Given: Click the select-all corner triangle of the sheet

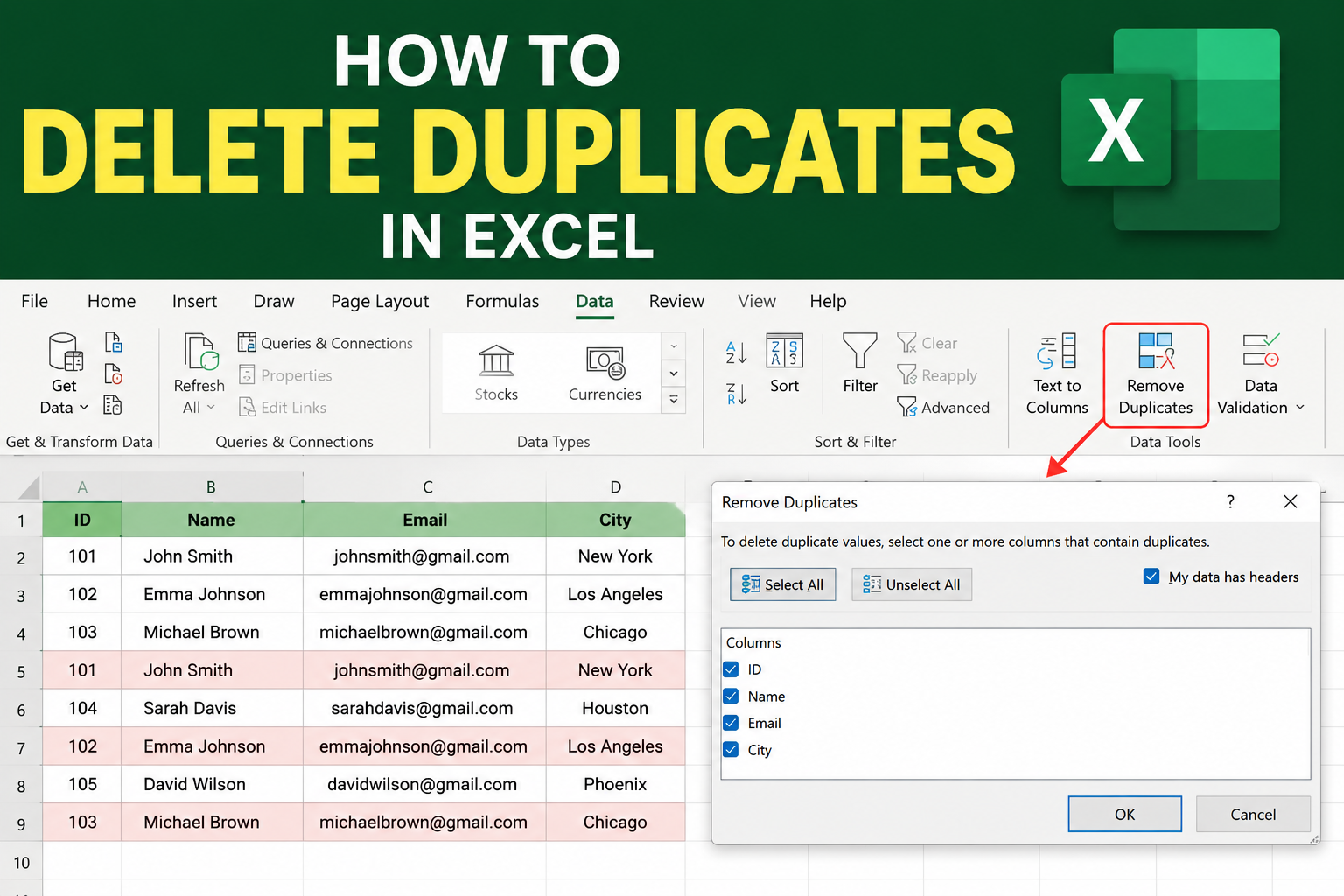Looking at the screenshot, I should coord(30,487).
